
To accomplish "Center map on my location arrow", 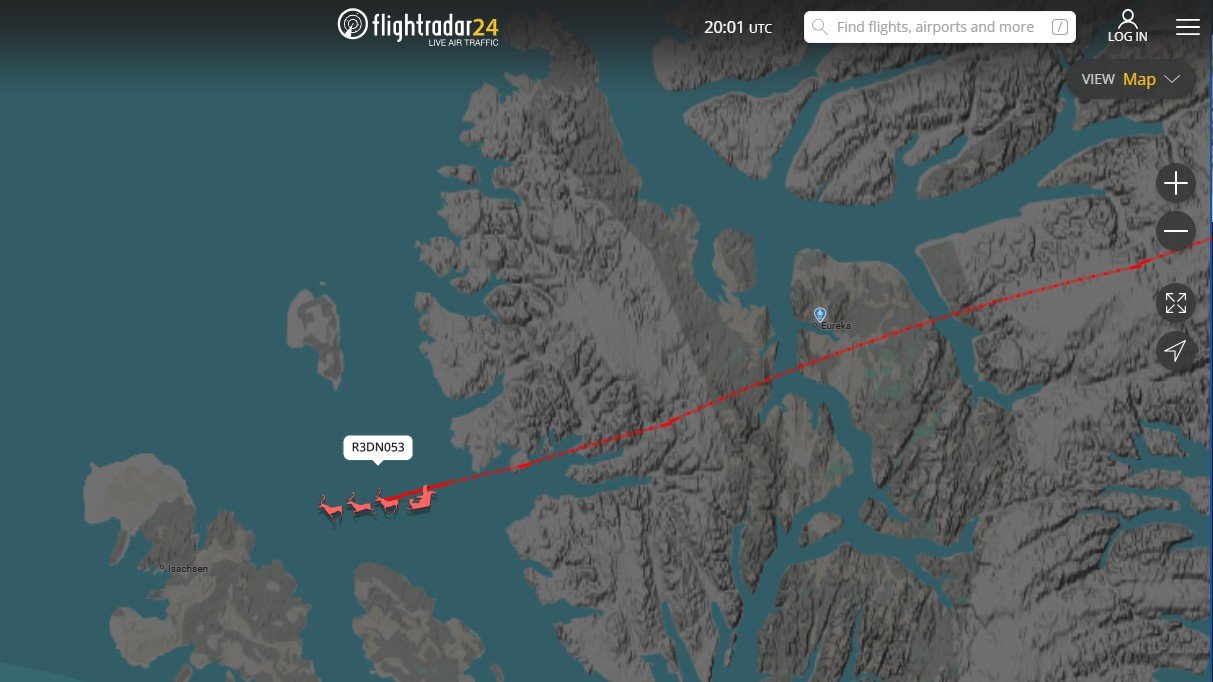I will pos(1176,351).
